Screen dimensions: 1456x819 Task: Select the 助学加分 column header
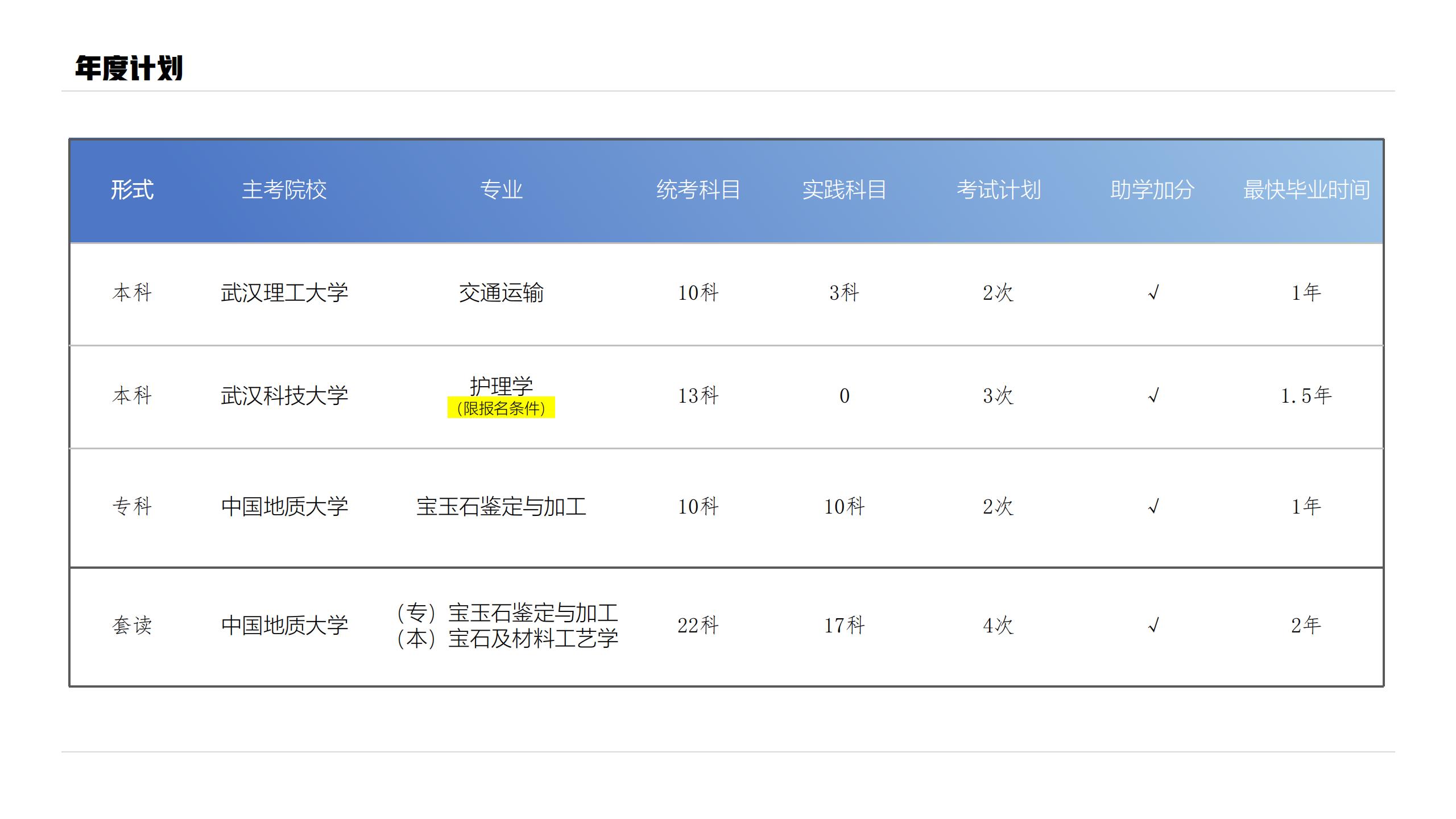point(1153,190)
